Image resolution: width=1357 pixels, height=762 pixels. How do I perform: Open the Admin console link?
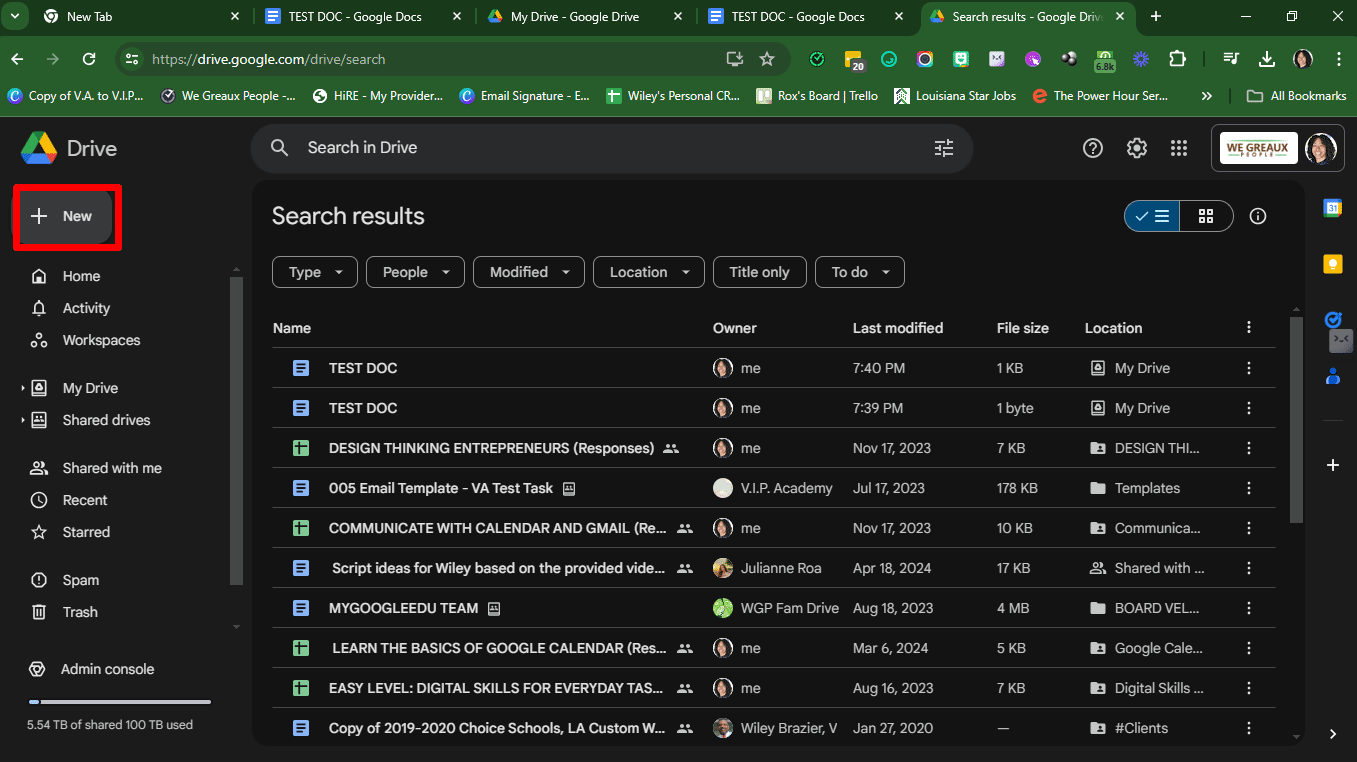[x=107, y=669]
